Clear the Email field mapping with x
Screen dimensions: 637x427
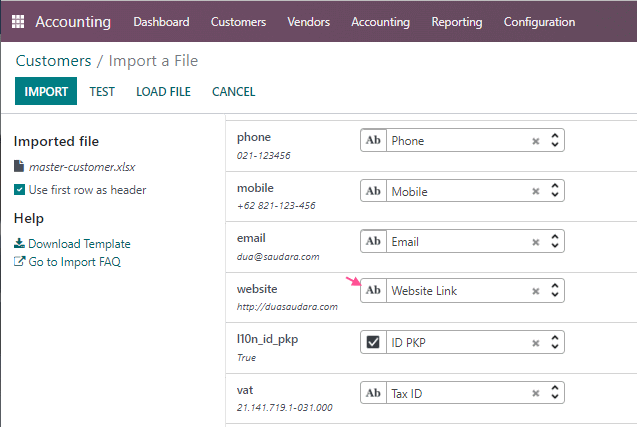(x=536, y=242)
